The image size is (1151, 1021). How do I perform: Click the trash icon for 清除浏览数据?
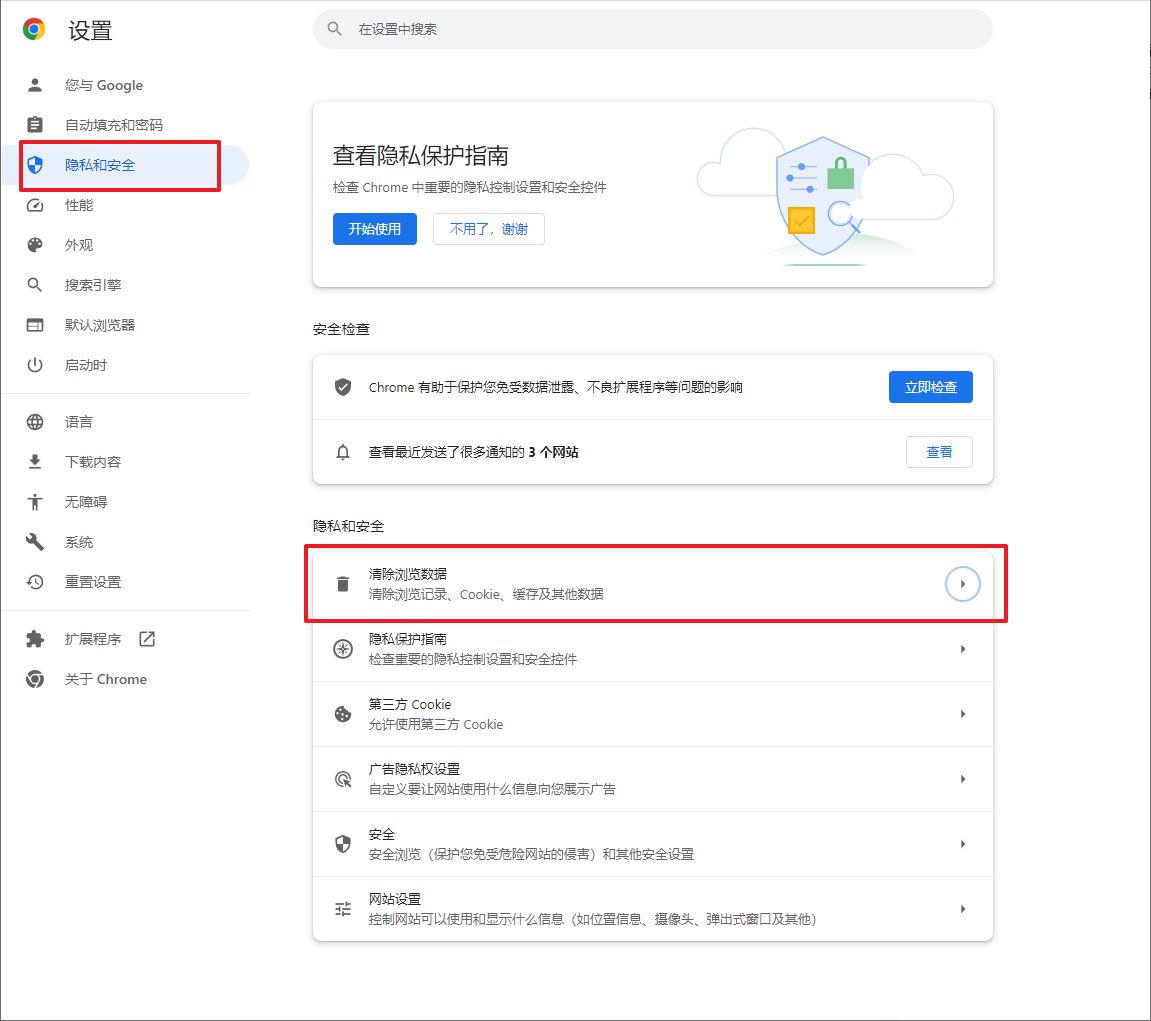click(x=343, y=584)
